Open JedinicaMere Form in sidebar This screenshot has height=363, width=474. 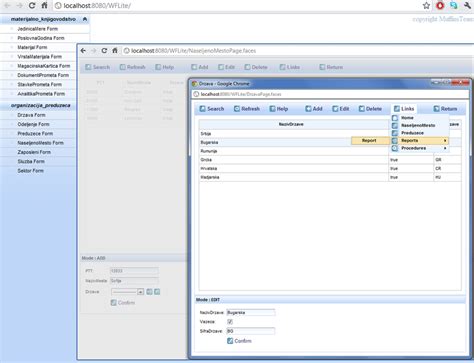(38, 29)
